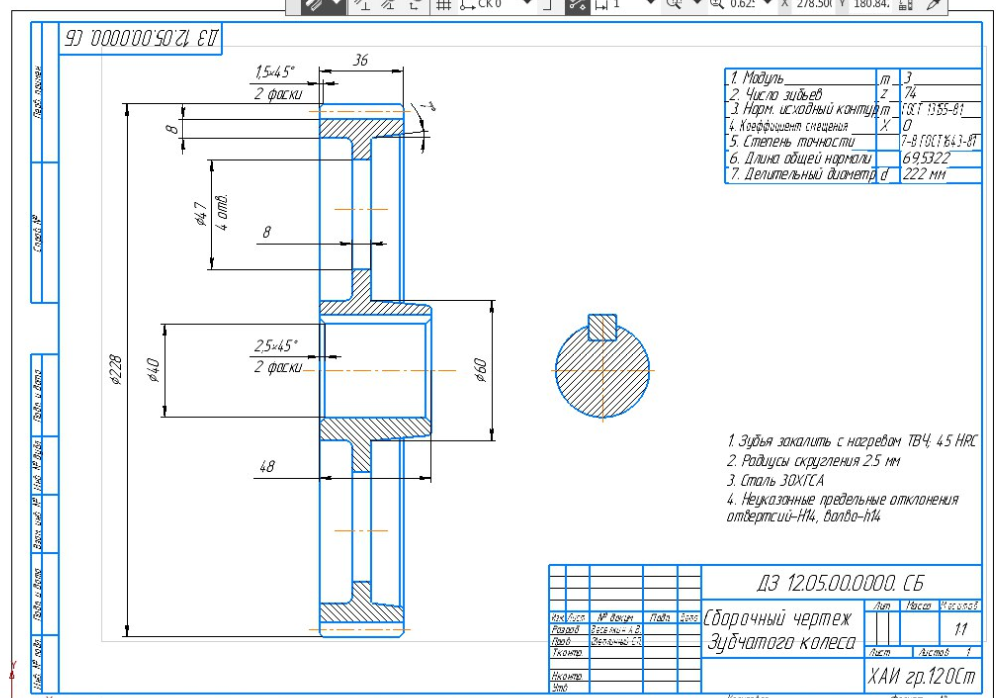Select '7. Делительный диаметр' row
The height and width of the screenshot is (698, 996).
pos(853,174)
